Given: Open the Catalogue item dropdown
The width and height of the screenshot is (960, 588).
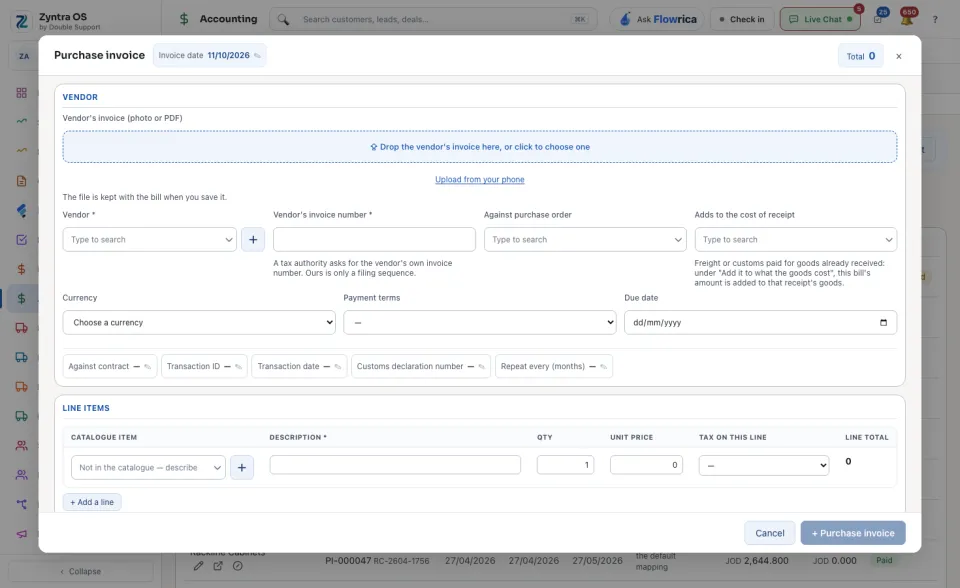Looking at the screenshot, I should coord(148,467).
